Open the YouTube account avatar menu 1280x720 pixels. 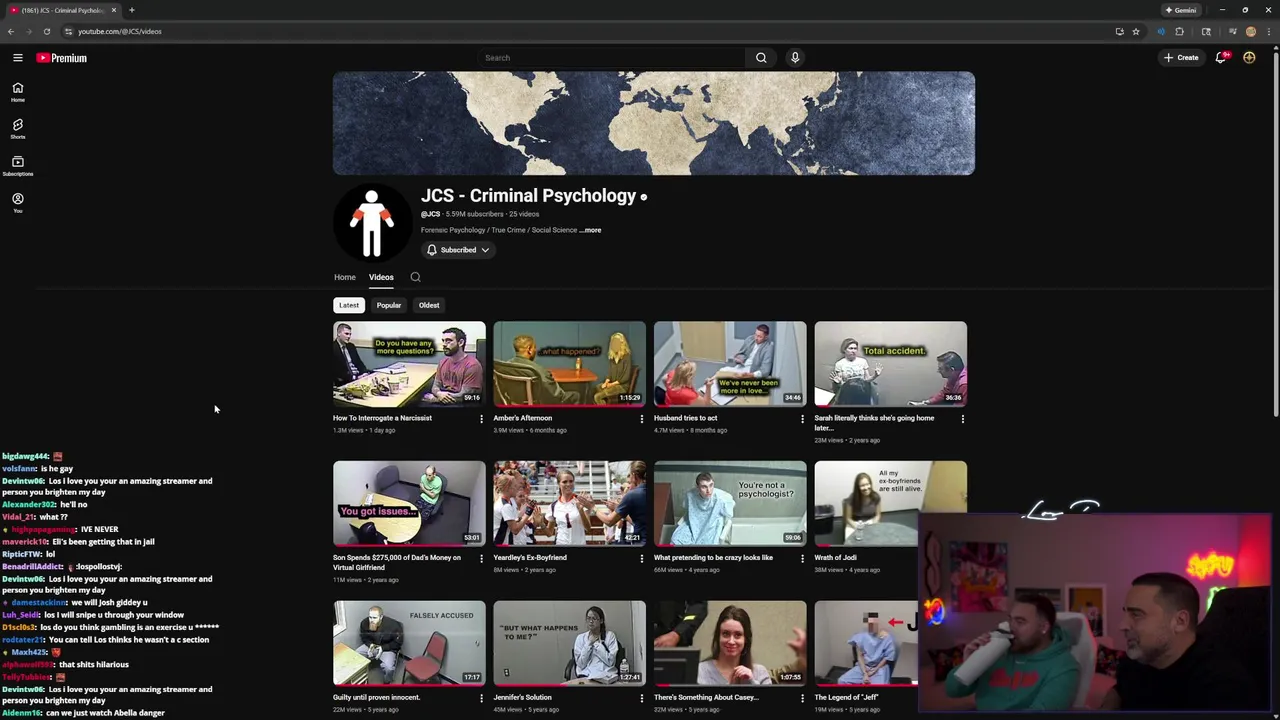[x=1249, y=58]
